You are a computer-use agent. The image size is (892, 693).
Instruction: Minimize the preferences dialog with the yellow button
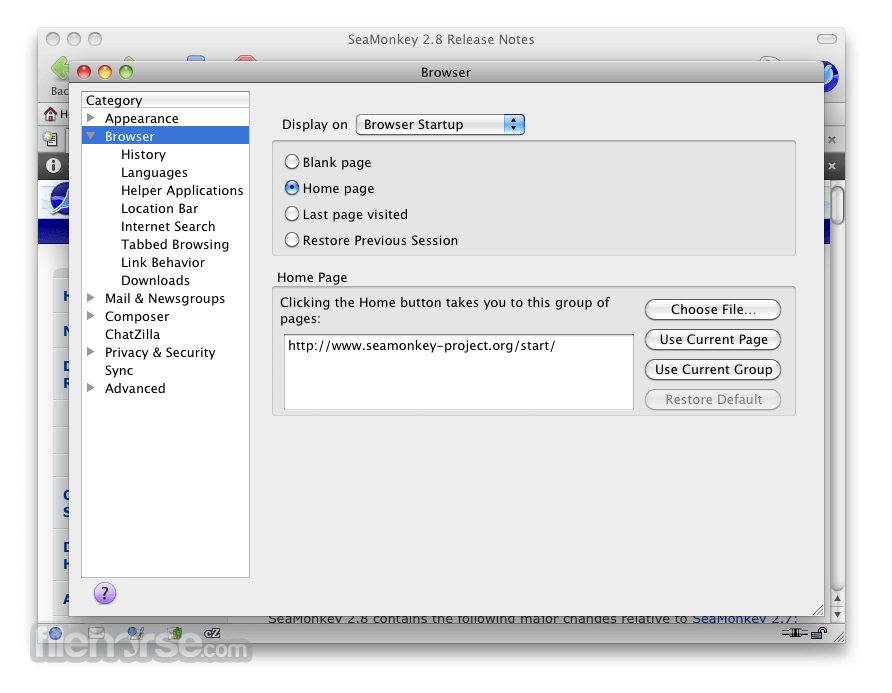[x=105, y=72]
